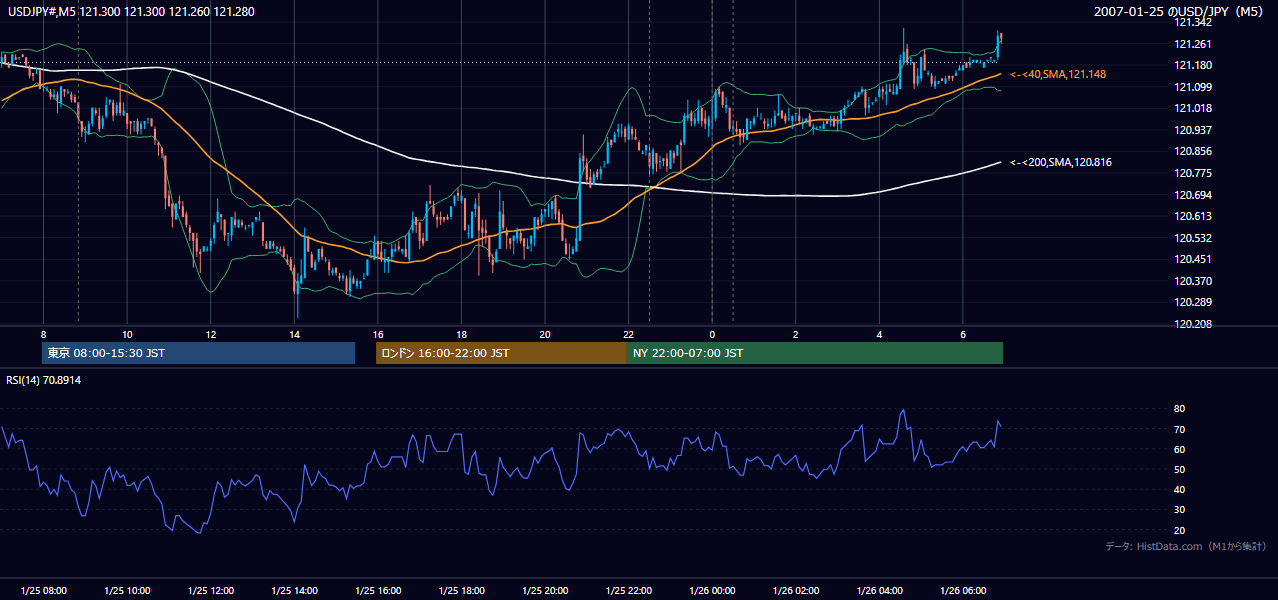The width and height of the screenshot is (1278, 600).
Task: Click the NY session bar 22:00-07:00 JST
Action: (815, 353)
